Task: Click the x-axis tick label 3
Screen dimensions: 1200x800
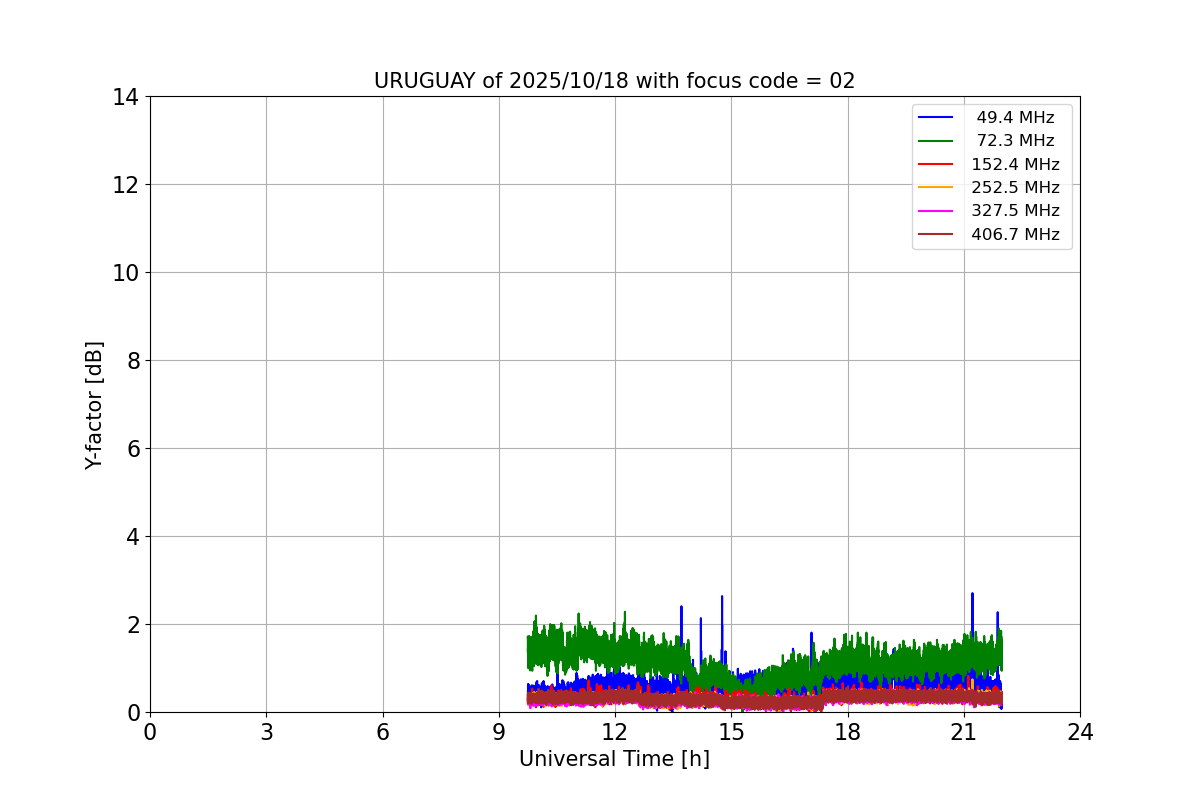Action: [x=266, y=732]
